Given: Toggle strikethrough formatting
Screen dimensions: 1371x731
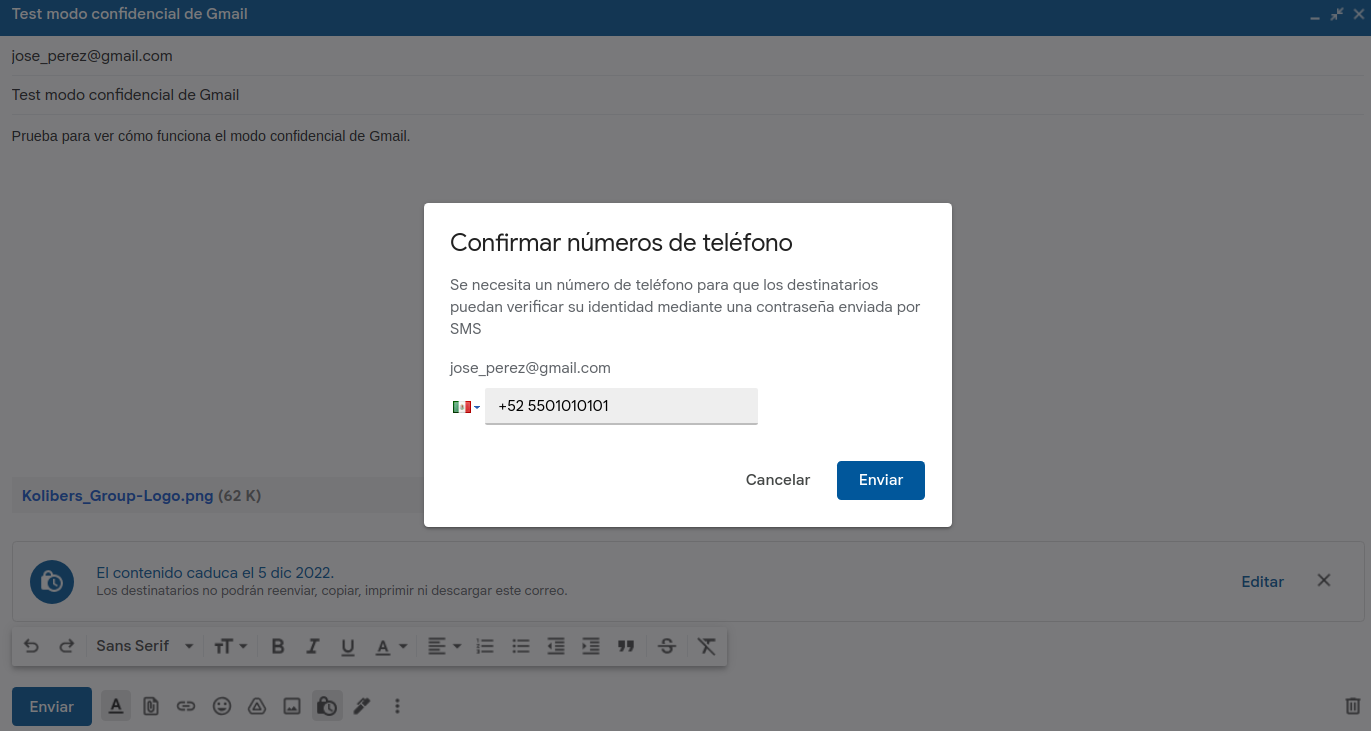Looking at the screenshot, I should [667, 646].
